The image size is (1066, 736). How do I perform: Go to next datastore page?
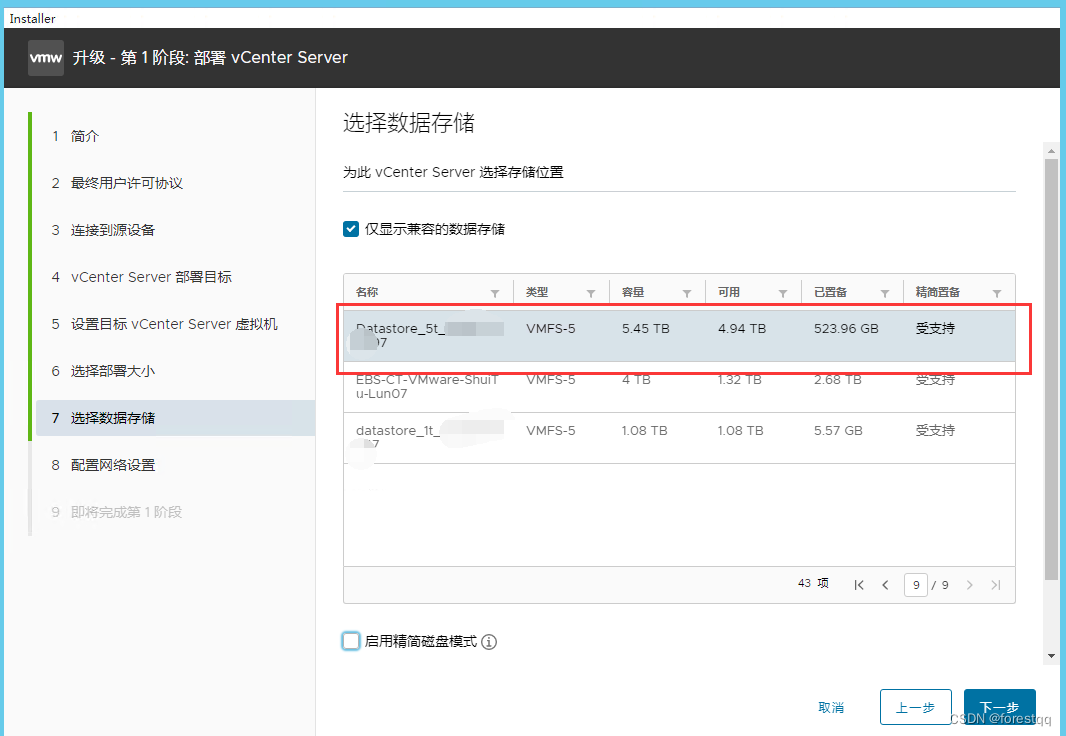(x=969, y=585)
